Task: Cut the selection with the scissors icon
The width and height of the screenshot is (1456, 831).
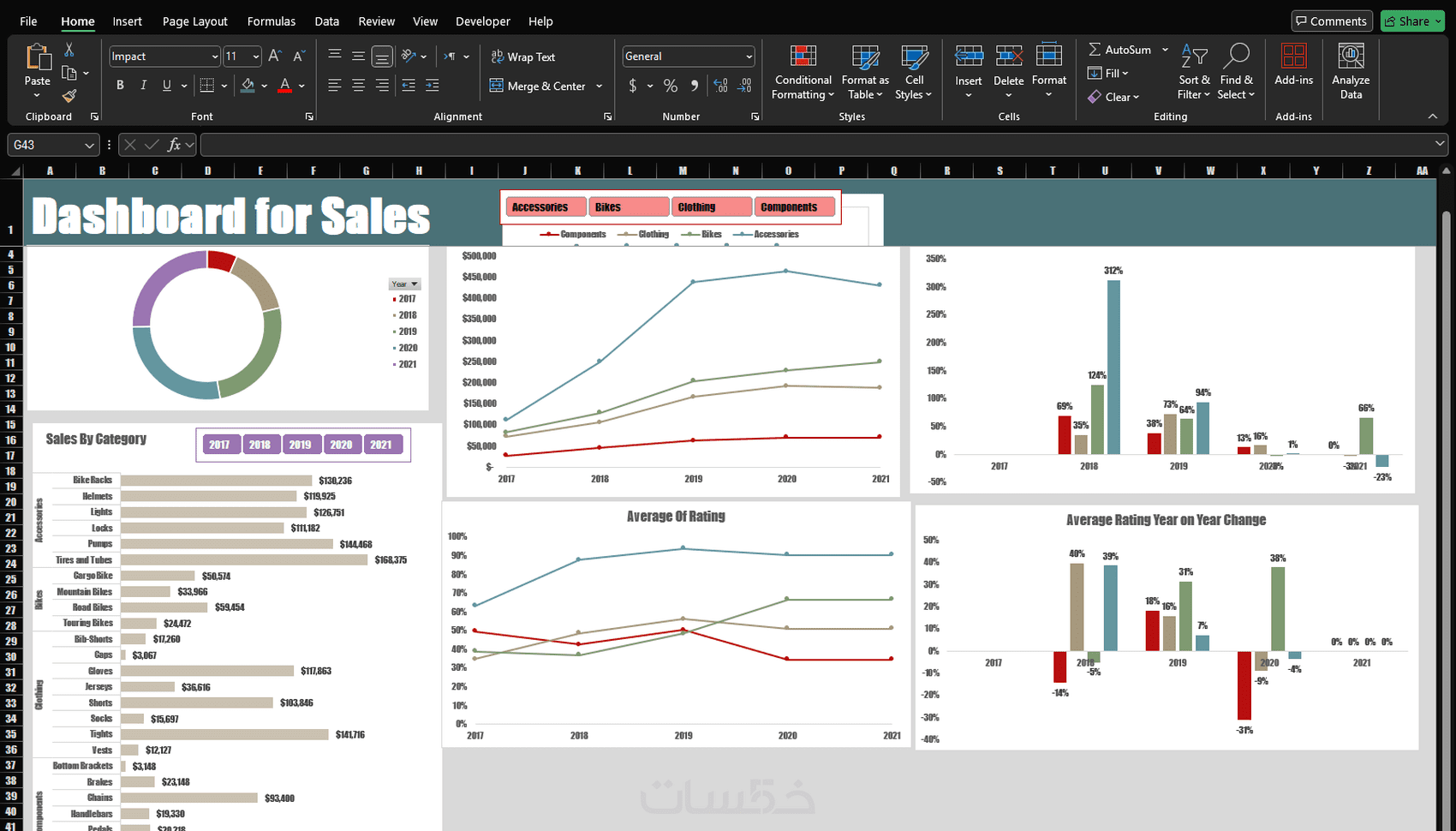Action: [x=69, y=51]
